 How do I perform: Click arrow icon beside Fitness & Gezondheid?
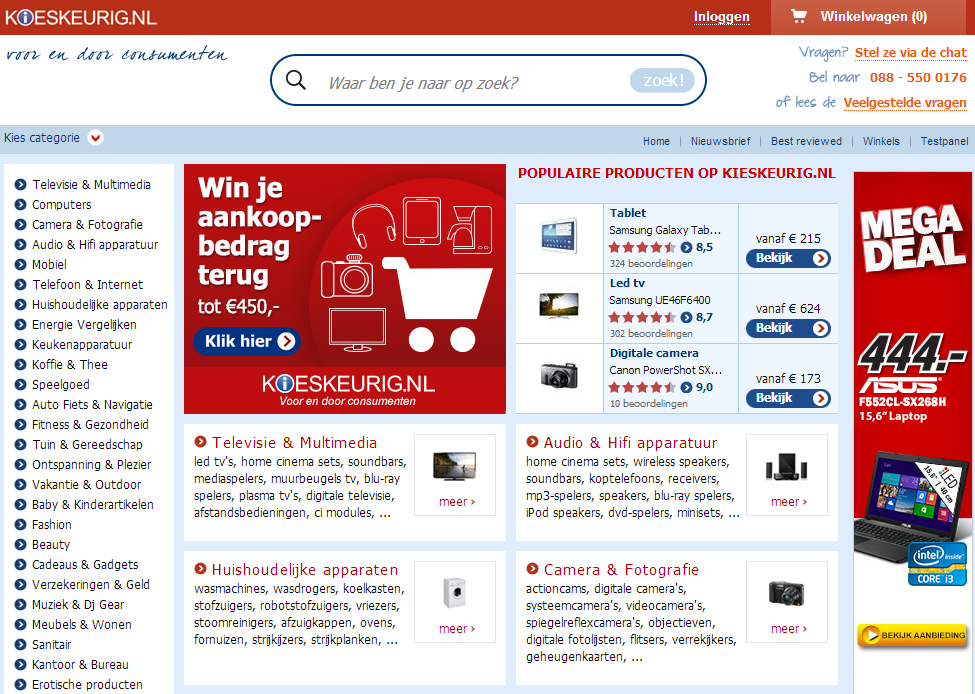[x=21, y=425]
